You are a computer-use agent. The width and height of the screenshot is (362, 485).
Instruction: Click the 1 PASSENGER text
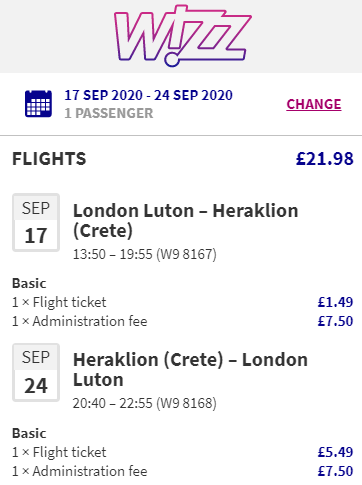pyautogui.click(x=109, y=113)
